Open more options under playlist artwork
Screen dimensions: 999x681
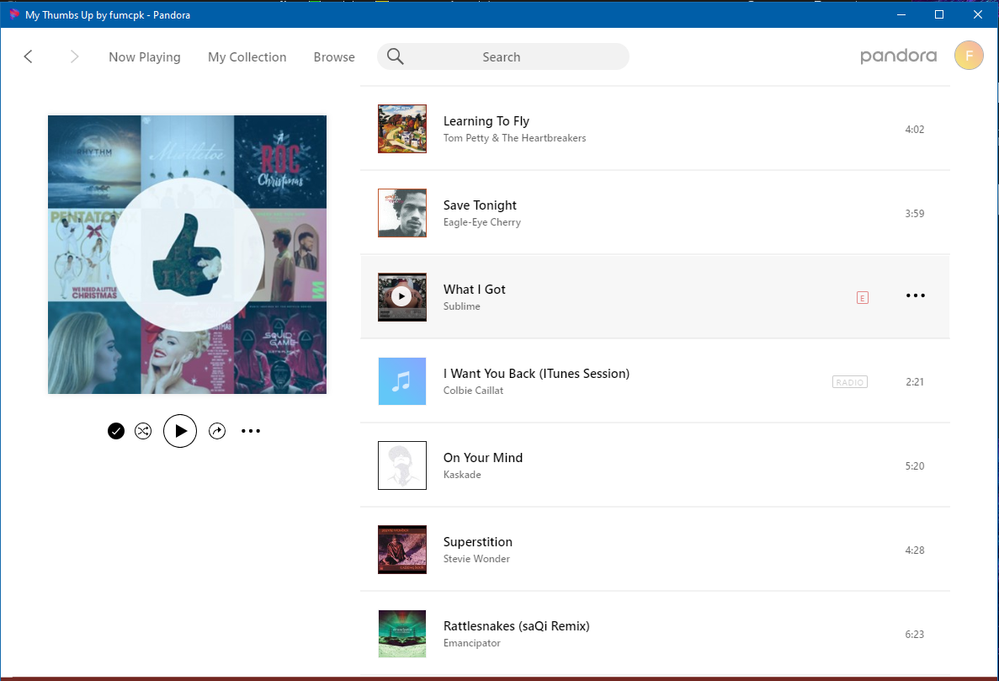tap(251, 431)
